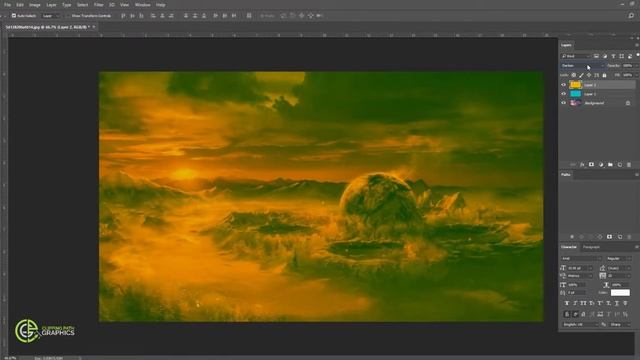Viewport: 640px width, 360px height.
Task: Hide the cyan Layer 1 eye icon
Action: coord(564,94)
